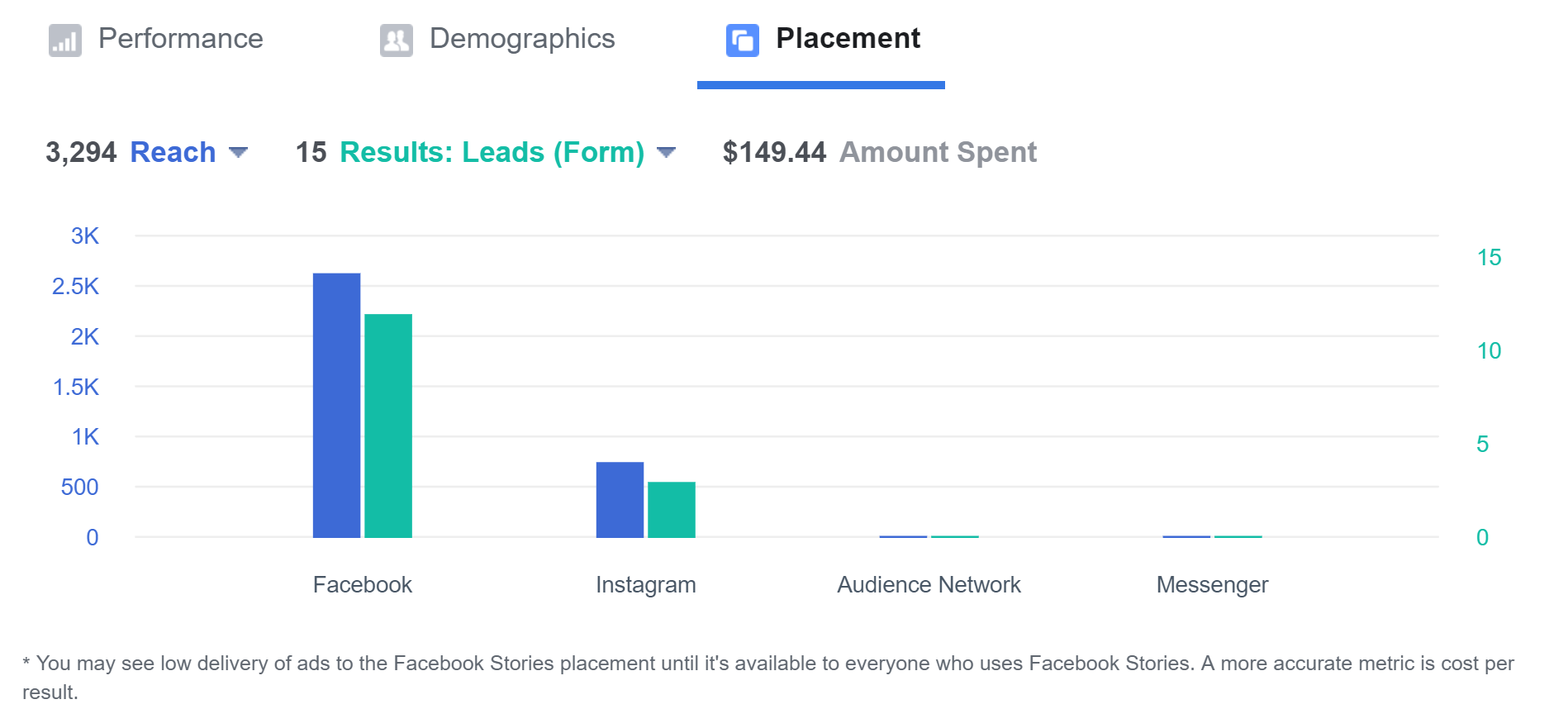
Task: Click the $149.44 amount value
Action: [x=774, y=152]
